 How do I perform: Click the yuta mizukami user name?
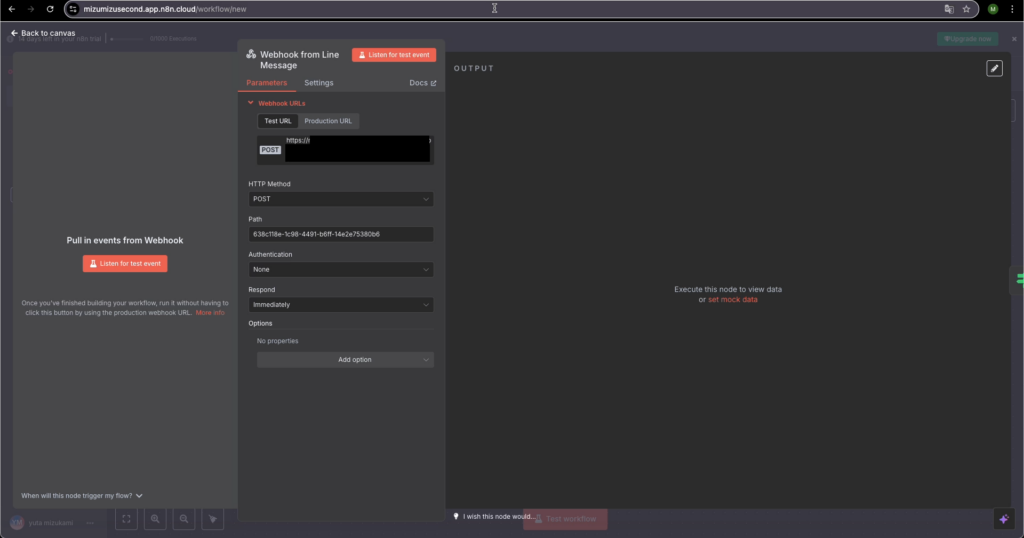point(51,522)
